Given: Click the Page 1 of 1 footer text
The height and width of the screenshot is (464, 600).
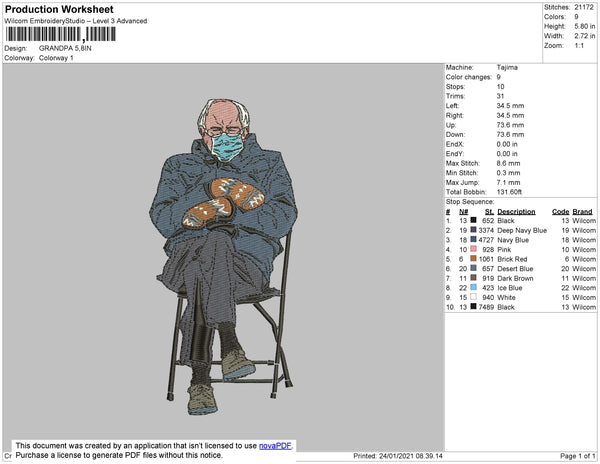Looking at the screenshot, I should (577, 456).
